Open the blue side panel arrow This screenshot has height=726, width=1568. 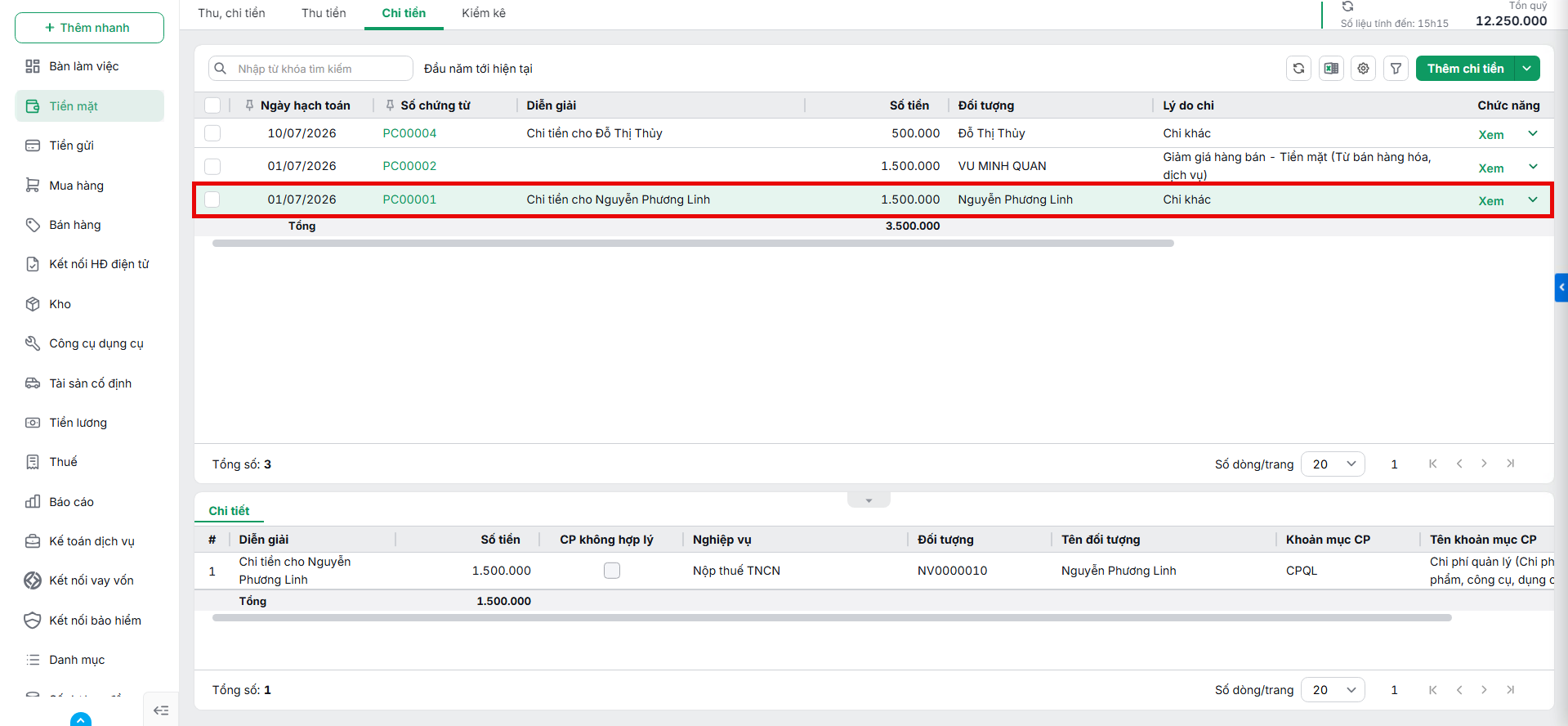[x=1561, y=288]
